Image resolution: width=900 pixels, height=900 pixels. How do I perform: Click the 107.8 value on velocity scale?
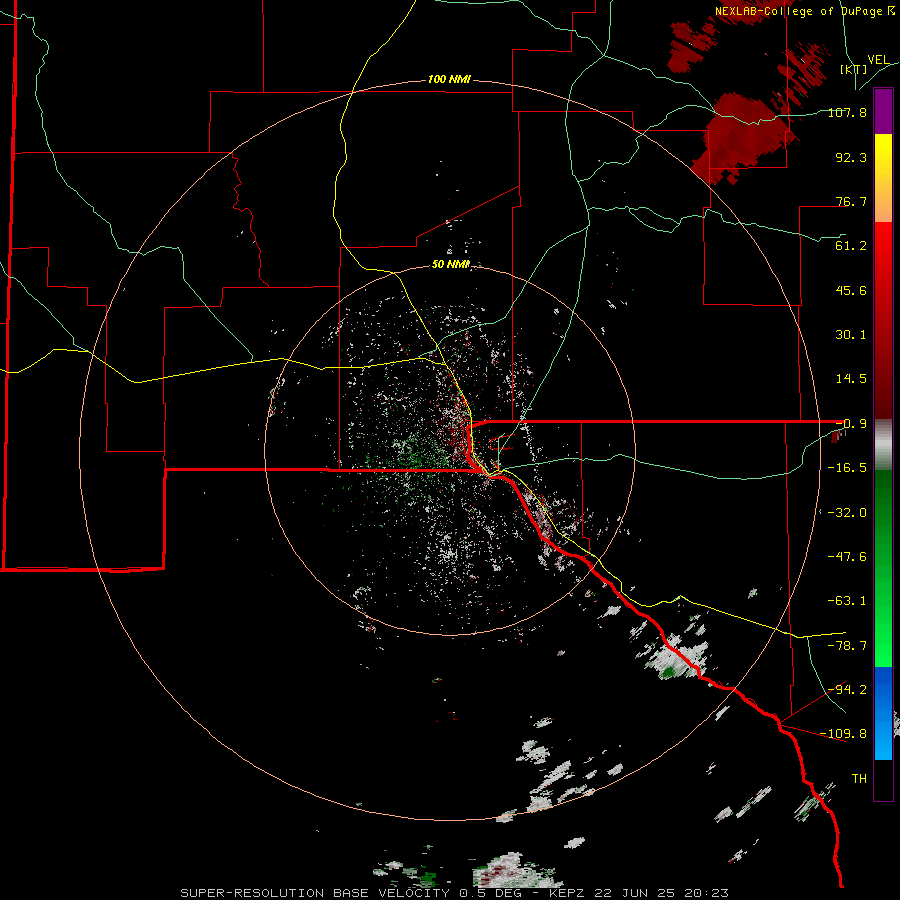pos(848,112)
